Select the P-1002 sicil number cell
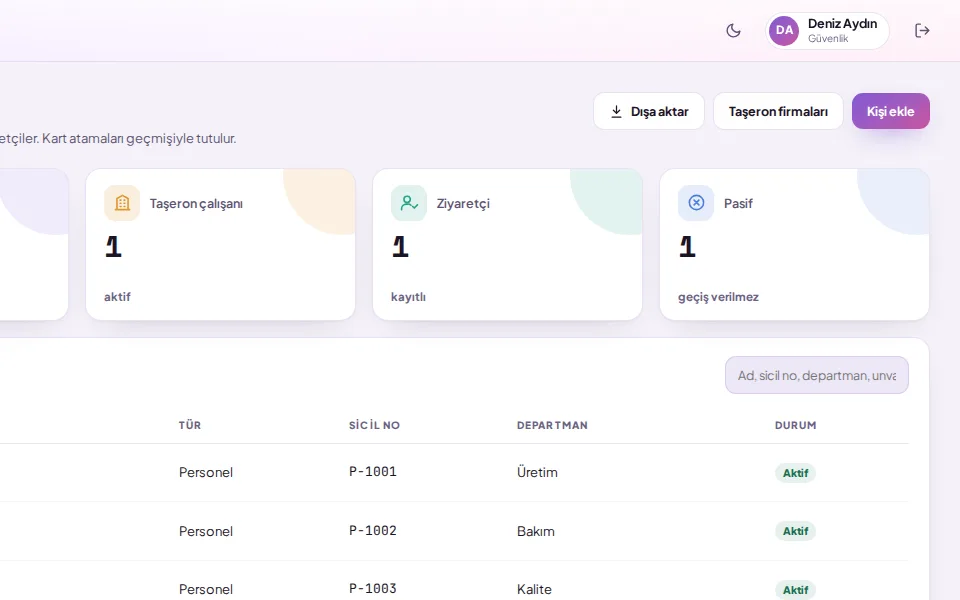Viewport: 960px width, 600px height. [373, 531]
